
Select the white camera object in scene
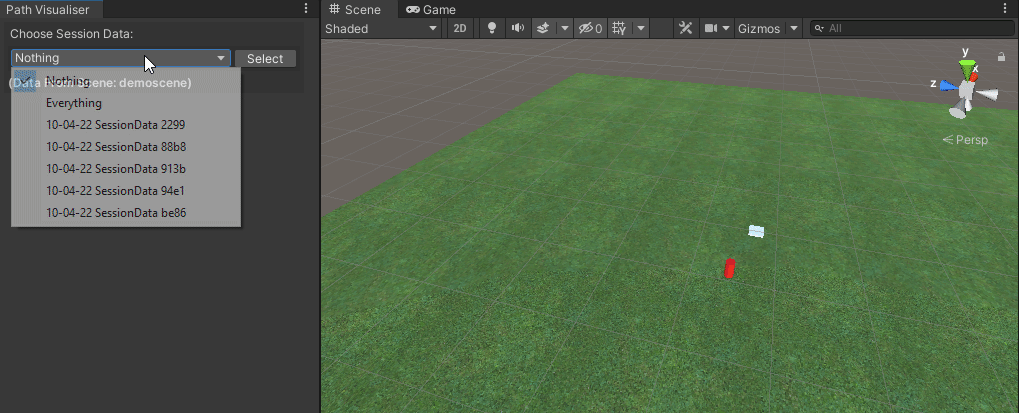(x=756, y=231)
